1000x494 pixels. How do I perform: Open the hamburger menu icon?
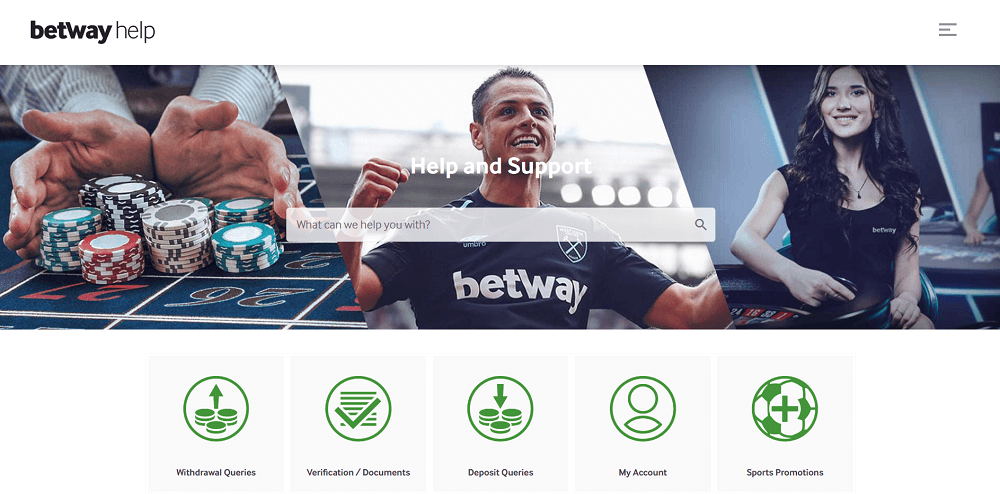click(947, 29)
